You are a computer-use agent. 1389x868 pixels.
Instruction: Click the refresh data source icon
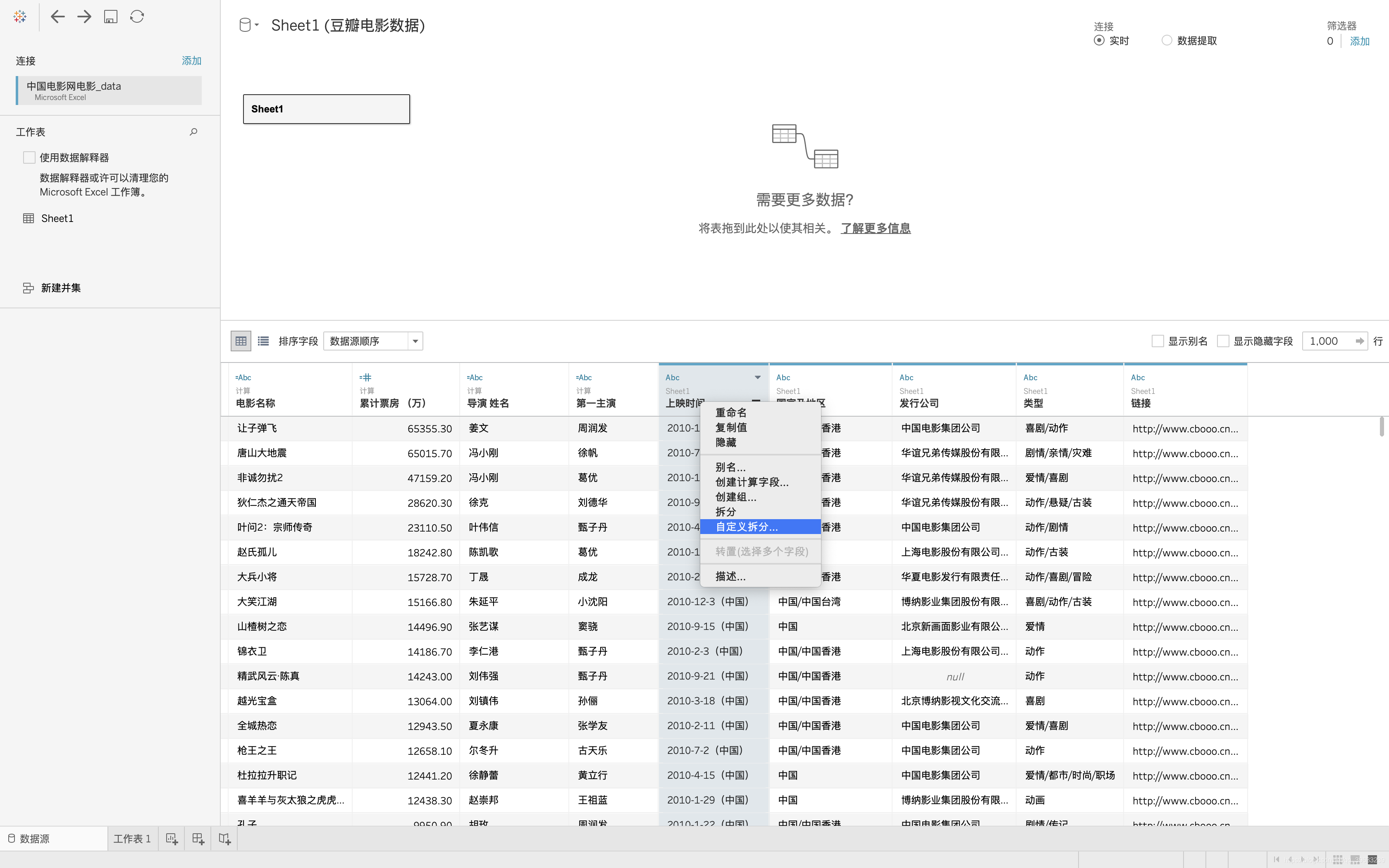[x=136, y=17]
